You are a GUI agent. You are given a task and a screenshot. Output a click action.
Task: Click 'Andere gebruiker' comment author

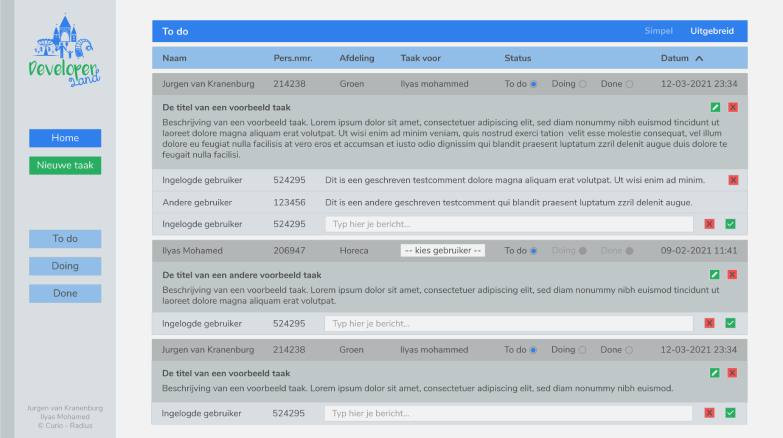click(197, 203)
